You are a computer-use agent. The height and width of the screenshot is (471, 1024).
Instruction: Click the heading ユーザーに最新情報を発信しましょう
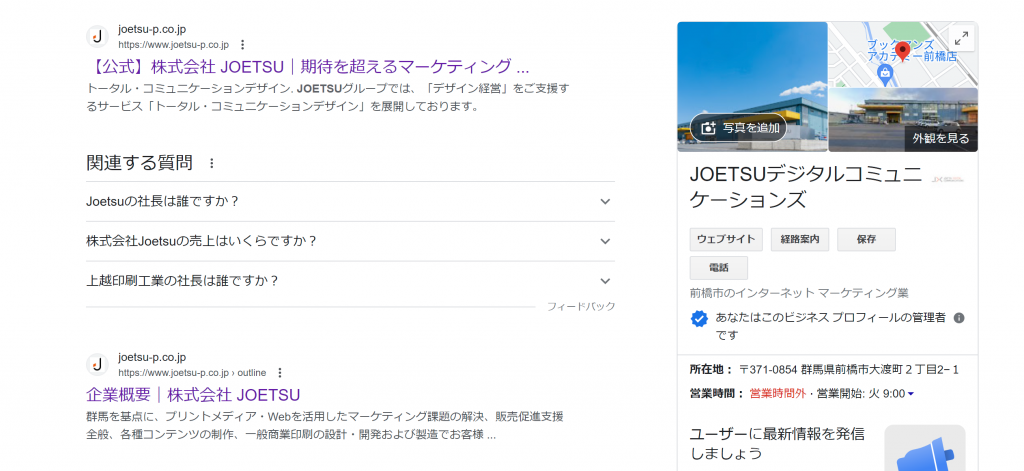[778, 443]
